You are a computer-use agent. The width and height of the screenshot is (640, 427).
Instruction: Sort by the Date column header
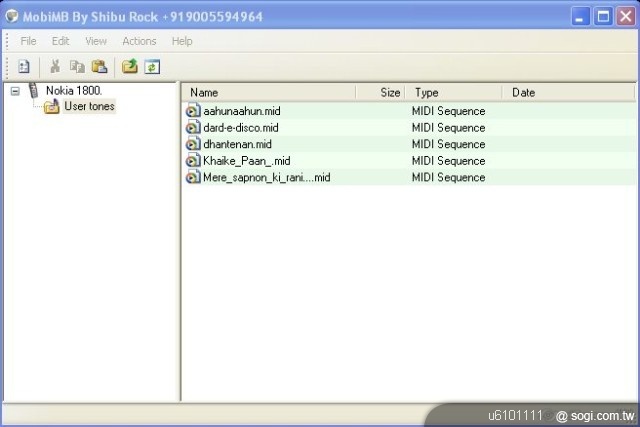click(568, 93)
